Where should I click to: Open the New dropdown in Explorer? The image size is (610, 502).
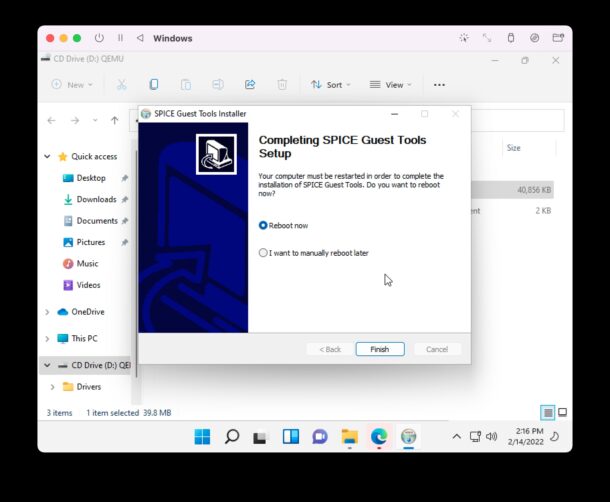pos(72,84)
